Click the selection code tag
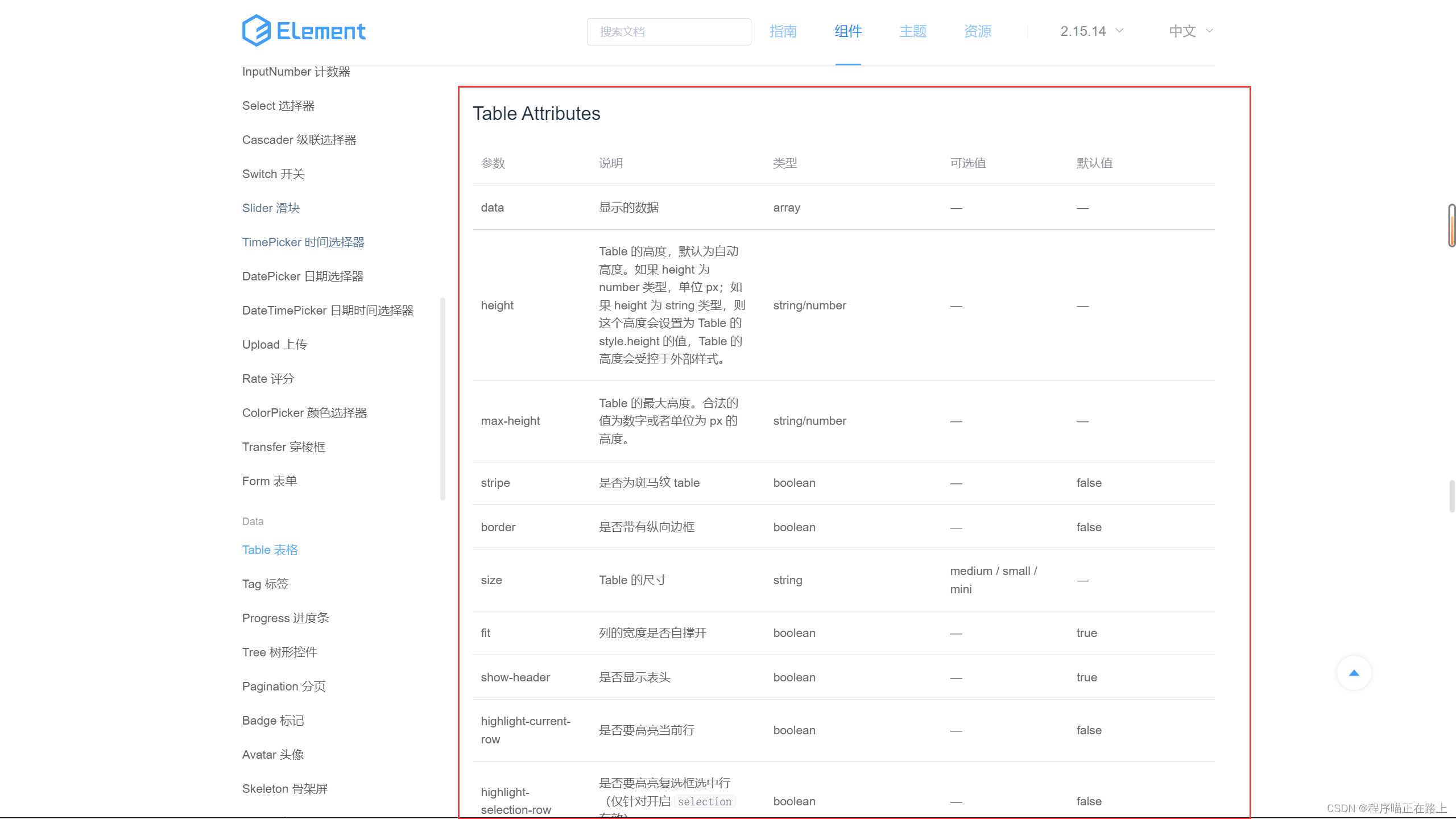This screenshot has width=1456, height=819. point(705,801)
